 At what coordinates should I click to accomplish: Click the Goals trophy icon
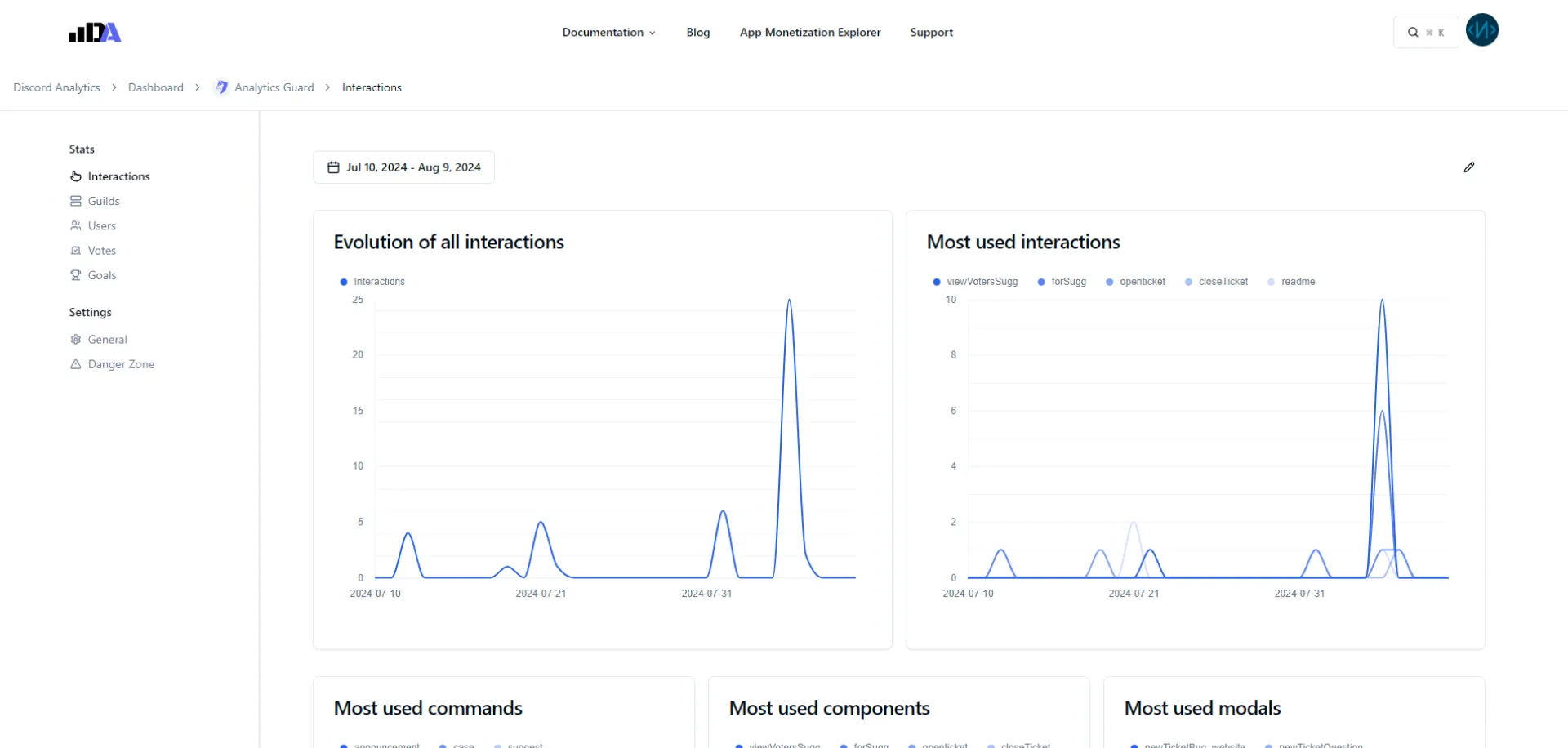(x=76, y=275)
